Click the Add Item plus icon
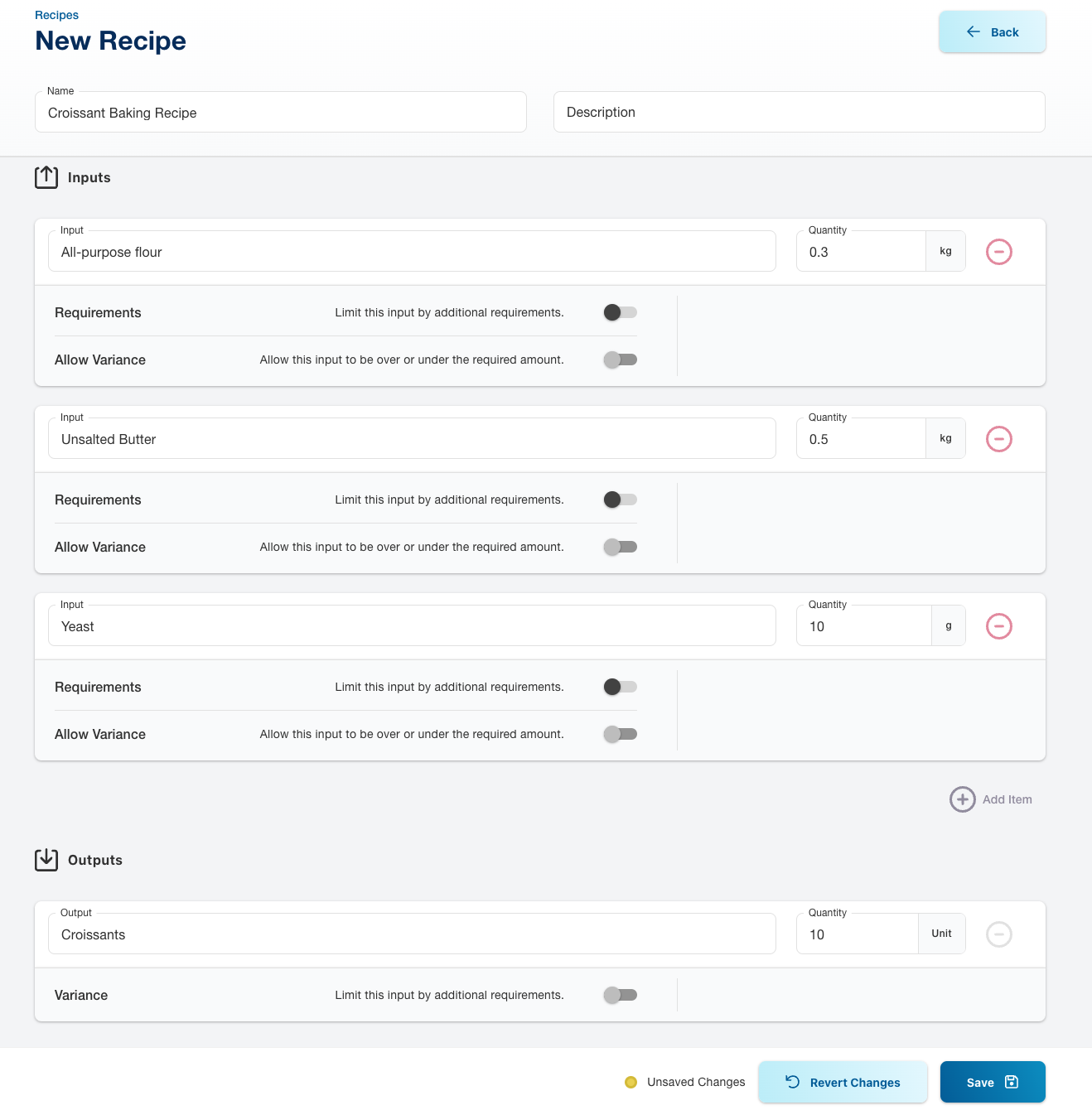Image resolution: width=1092 pixels, height=1110 pixels. [962, 799]
